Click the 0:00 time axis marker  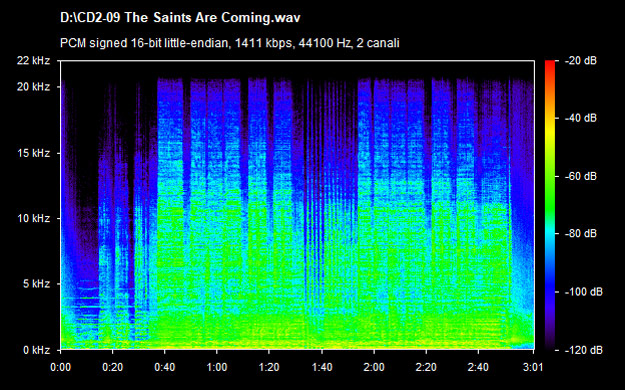(x=61, y=367)
